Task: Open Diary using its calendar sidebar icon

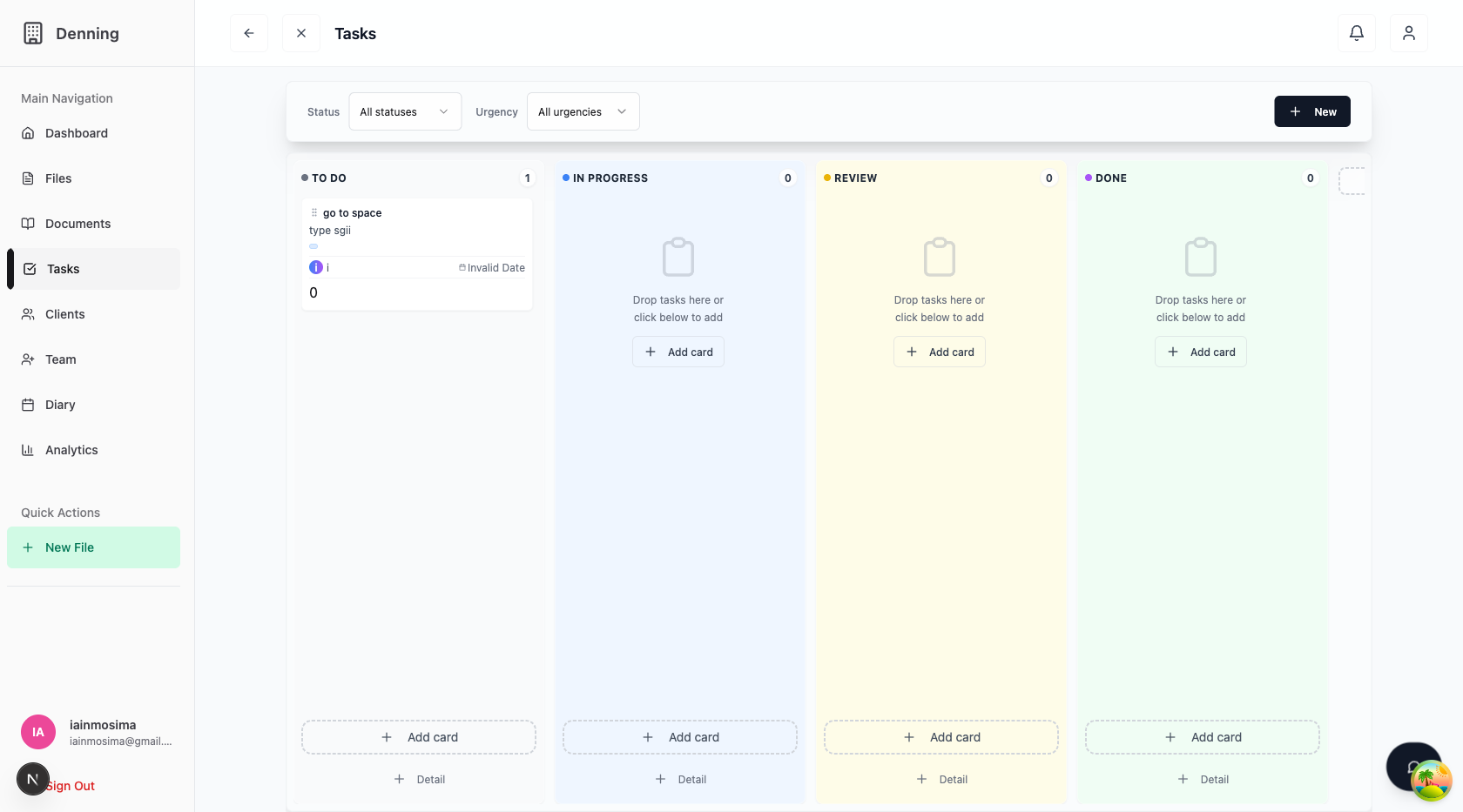Action: coord(29,404)
